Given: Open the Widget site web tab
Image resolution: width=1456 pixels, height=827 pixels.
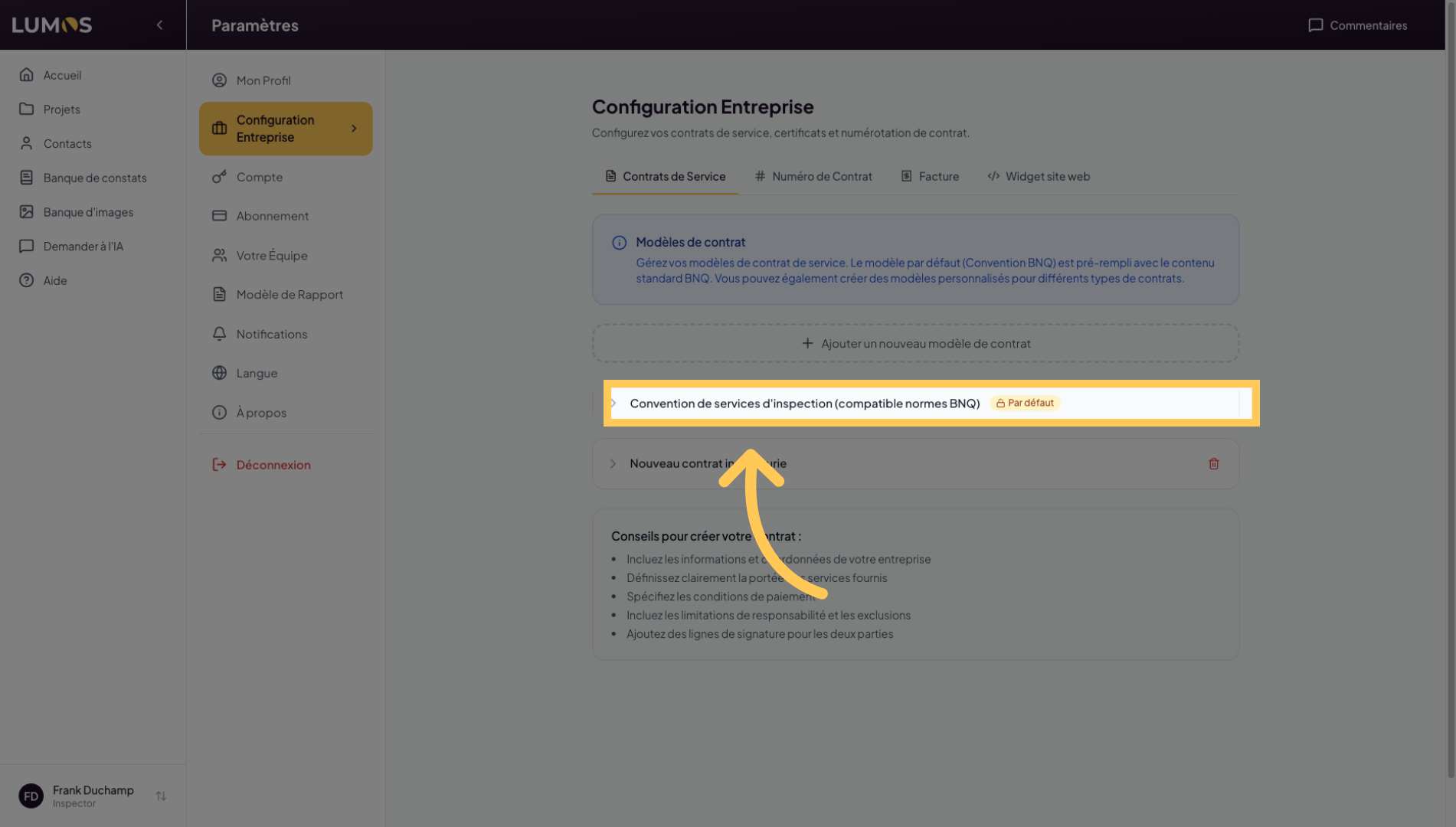Looking at the screenshot, I should coord(1039,176).
